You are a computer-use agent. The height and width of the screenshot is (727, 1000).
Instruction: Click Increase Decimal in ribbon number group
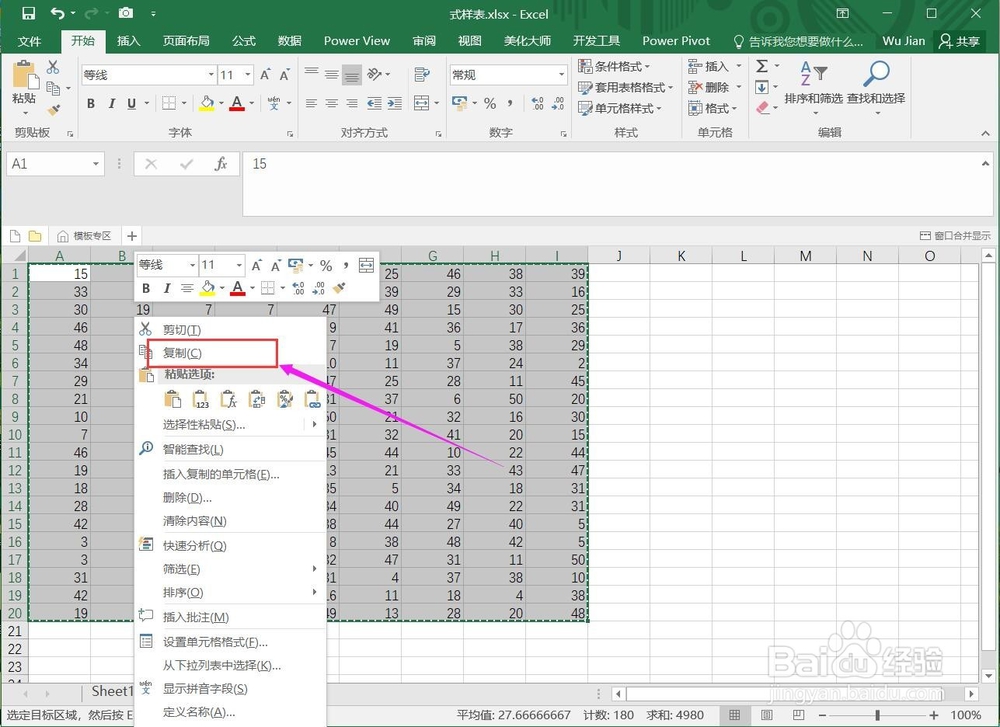tap(537, 103)
